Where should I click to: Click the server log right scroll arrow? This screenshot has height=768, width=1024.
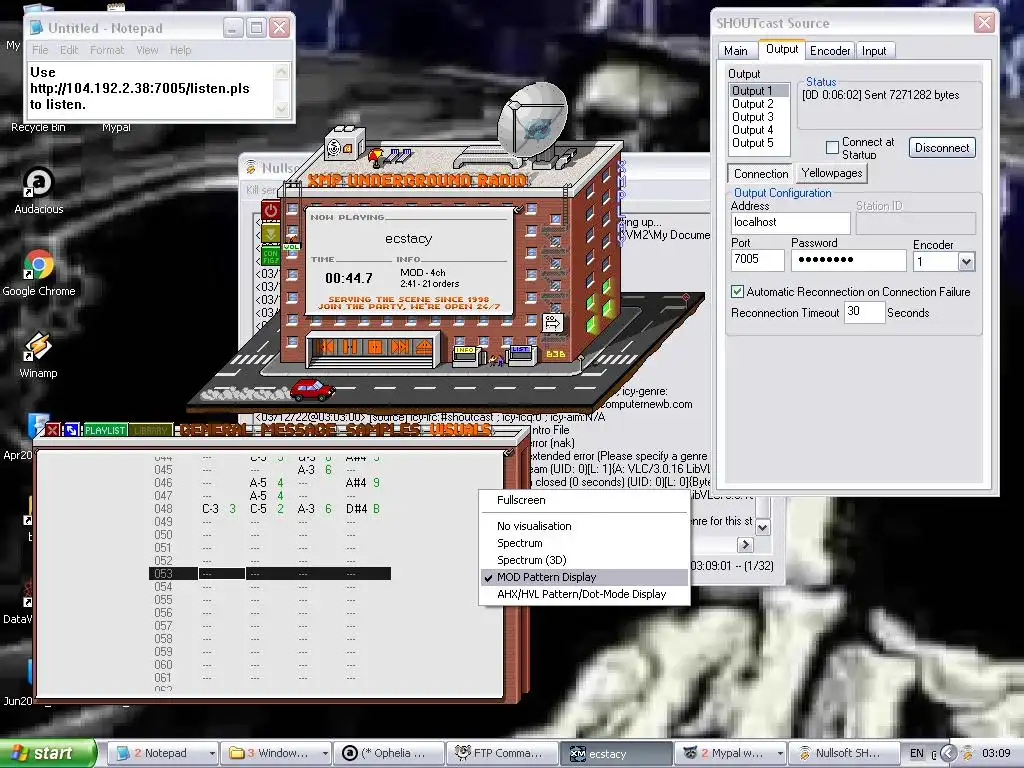744,545
